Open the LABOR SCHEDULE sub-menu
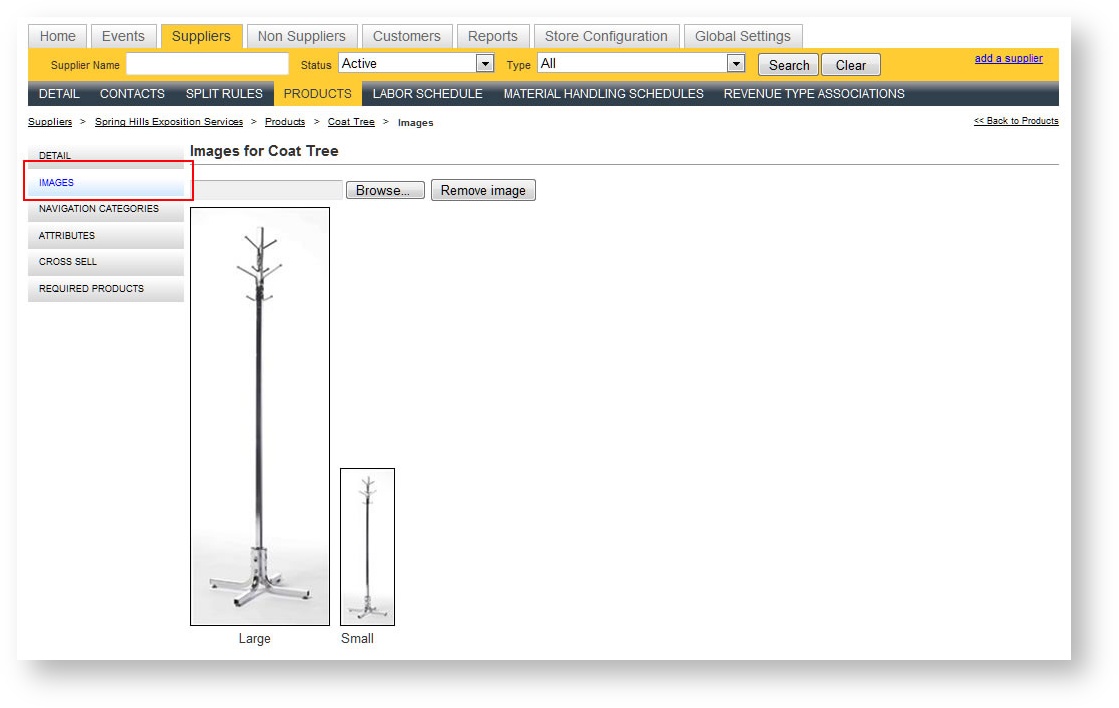The width and height of the screenshot is (1119, 708). click(427, 94)
